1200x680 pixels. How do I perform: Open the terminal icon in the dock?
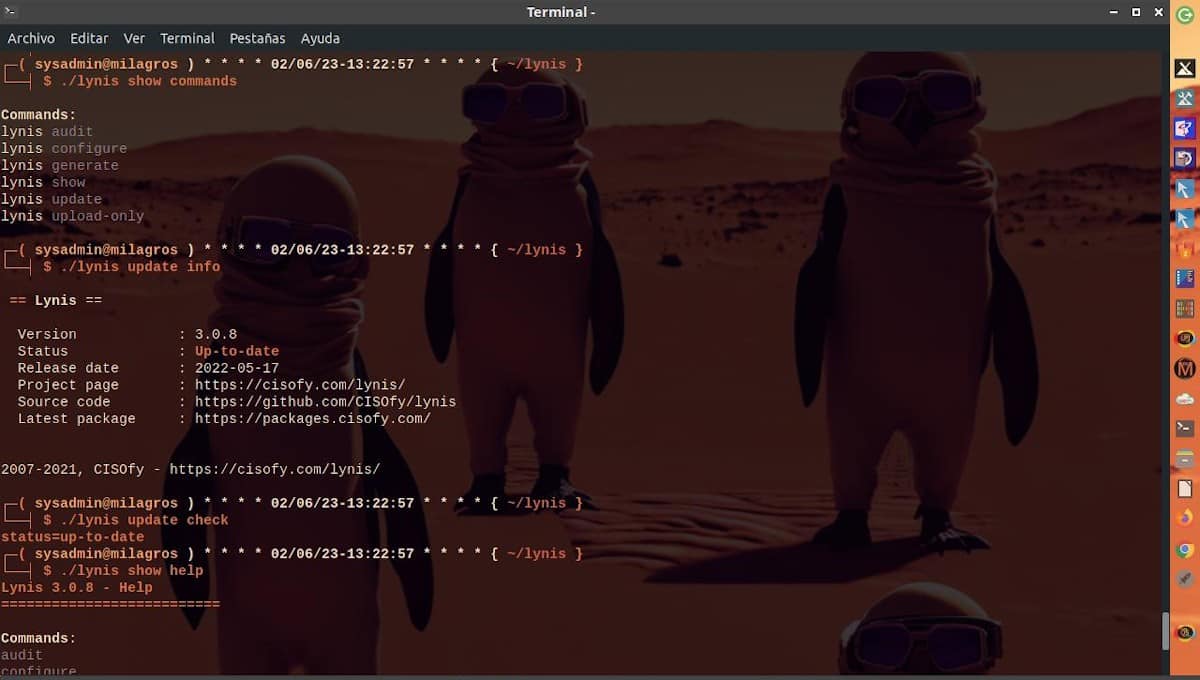tap(1185, 428)
